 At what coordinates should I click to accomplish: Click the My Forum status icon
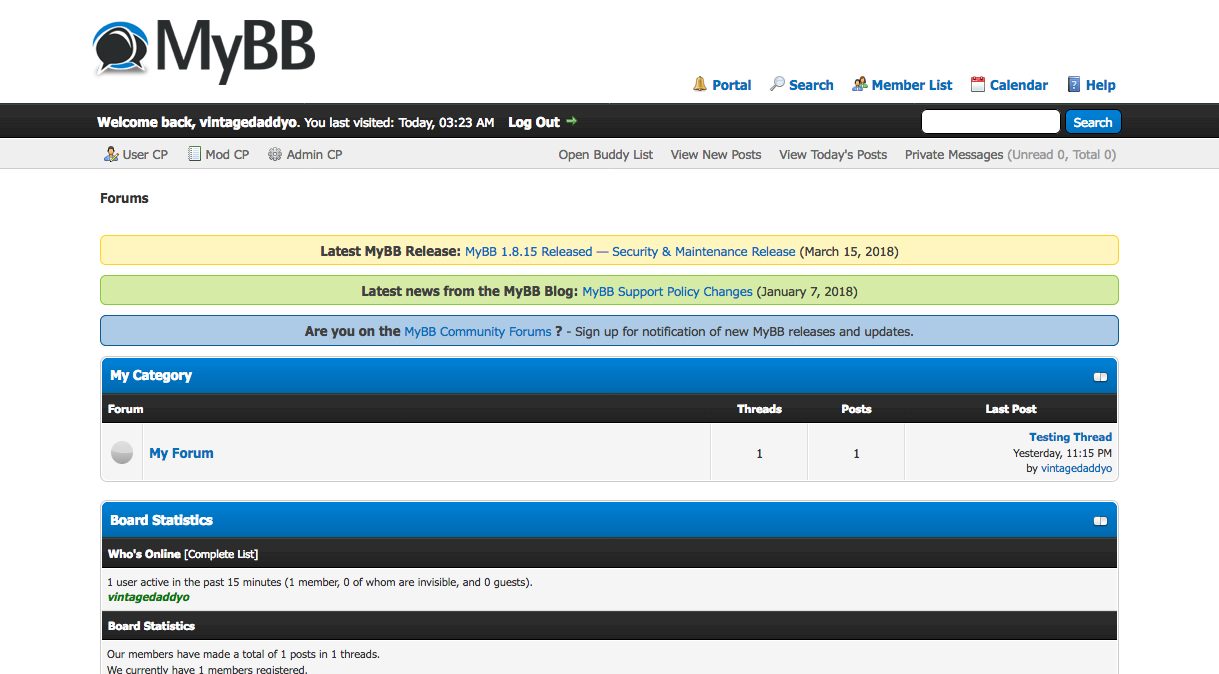[x=121, y=453]
